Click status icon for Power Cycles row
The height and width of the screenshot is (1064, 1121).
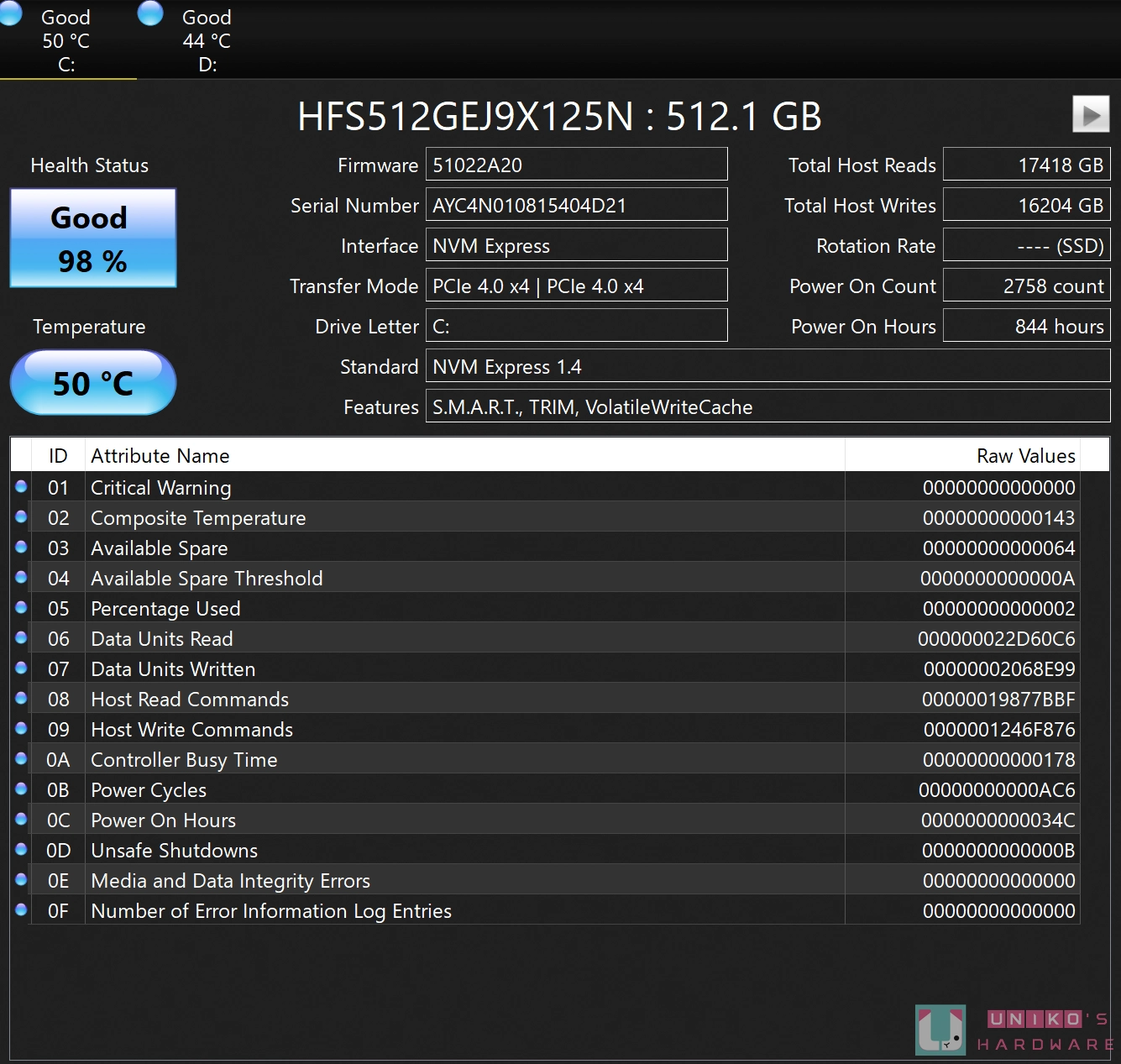(21, 789)
